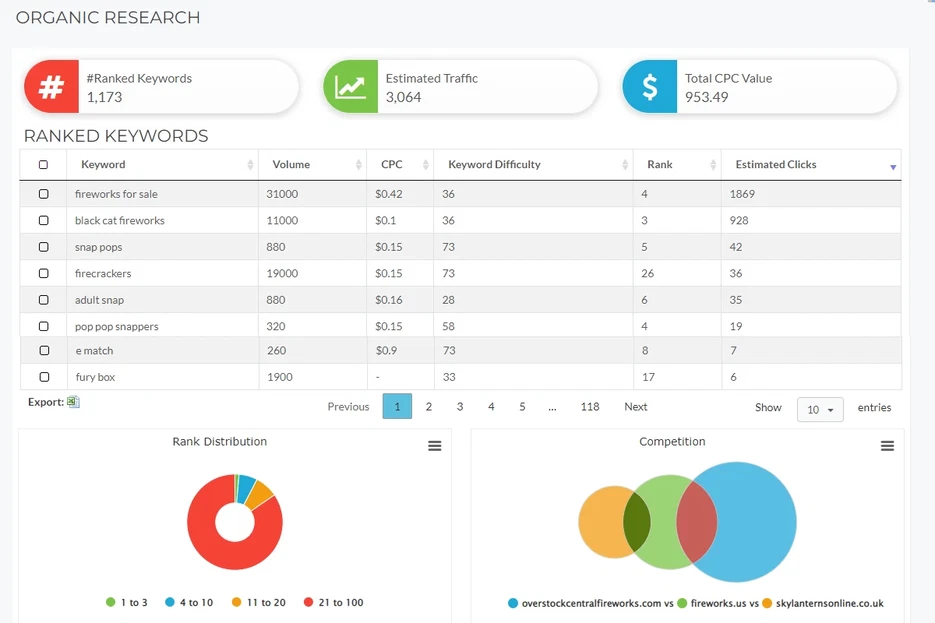Image resolution: width=935 pixels, height=623 pixels.
Task: Click the green Estimated Traffic chart icon
Action: (x=350, y=87)
